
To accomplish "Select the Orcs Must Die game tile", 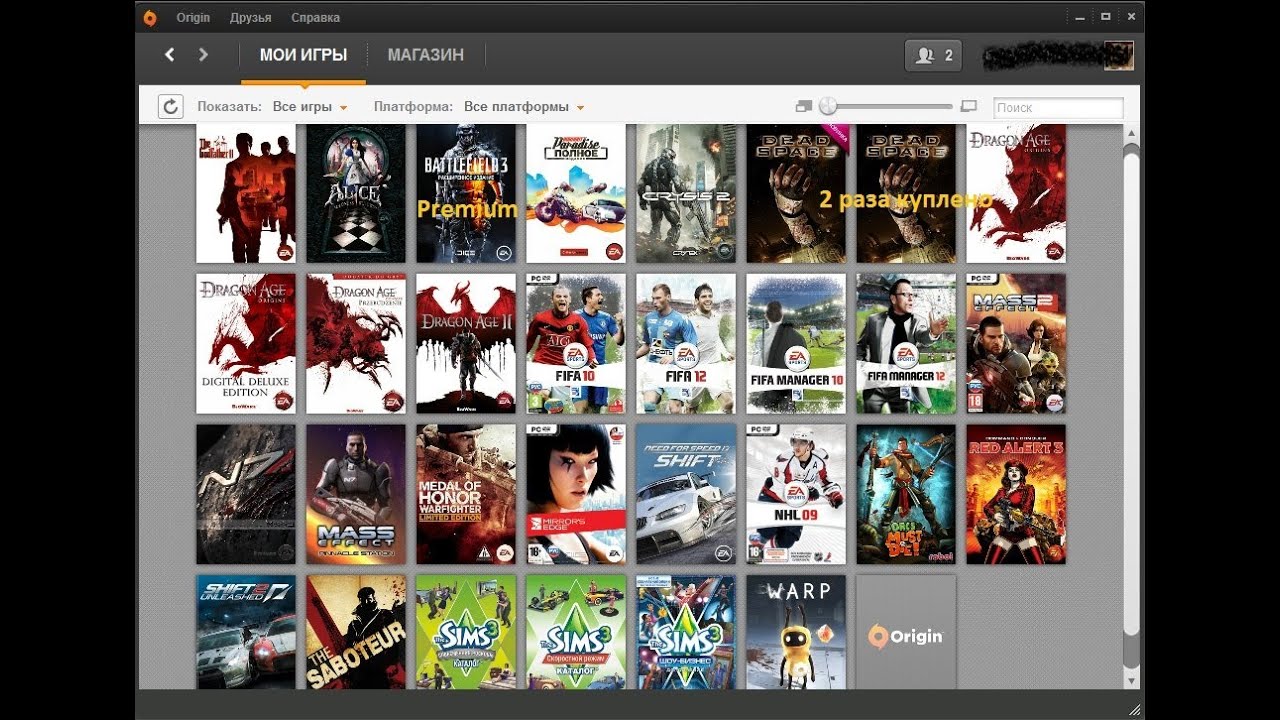I will 906,494.
